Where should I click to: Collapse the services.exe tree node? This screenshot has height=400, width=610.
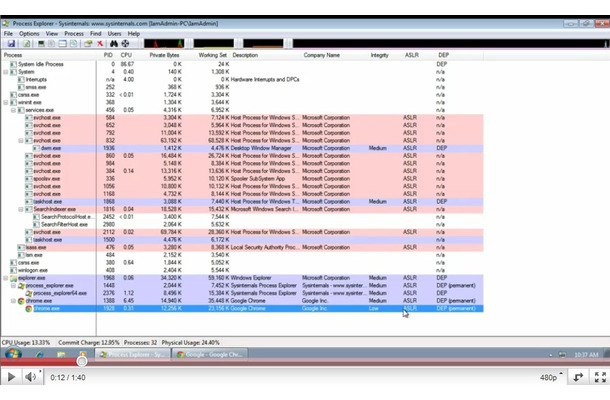13,110
